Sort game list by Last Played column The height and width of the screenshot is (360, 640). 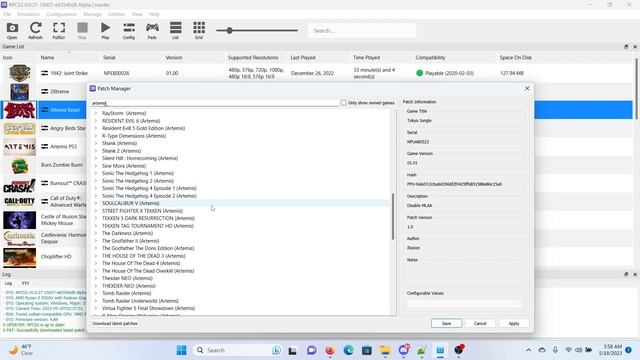pos(303,58)
